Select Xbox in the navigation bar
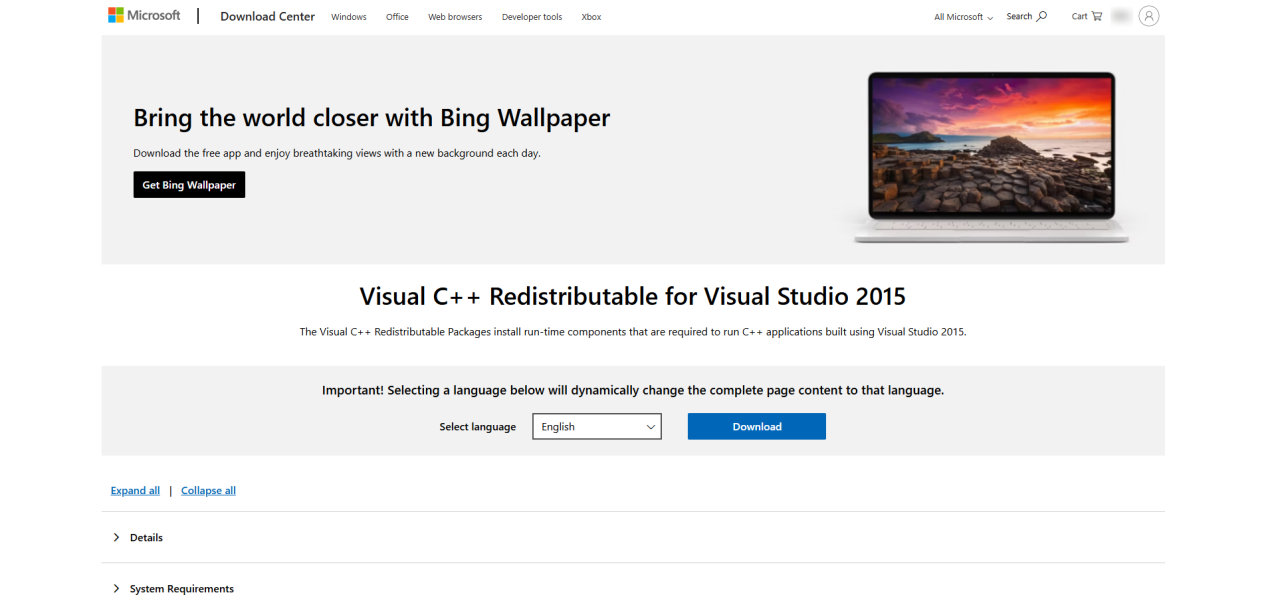The image size is (1266, 603). (x=591, y=17)
